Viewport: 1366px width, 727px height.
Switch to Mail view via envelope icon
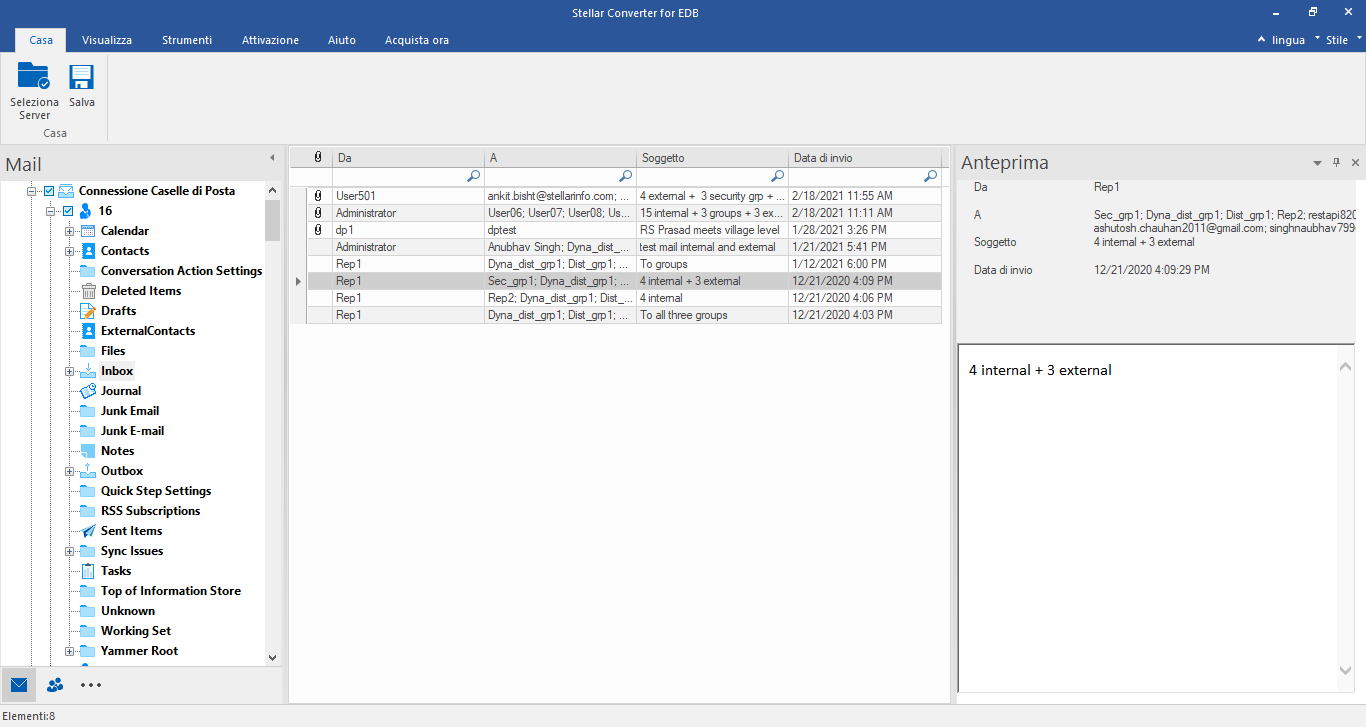(19, 685)
